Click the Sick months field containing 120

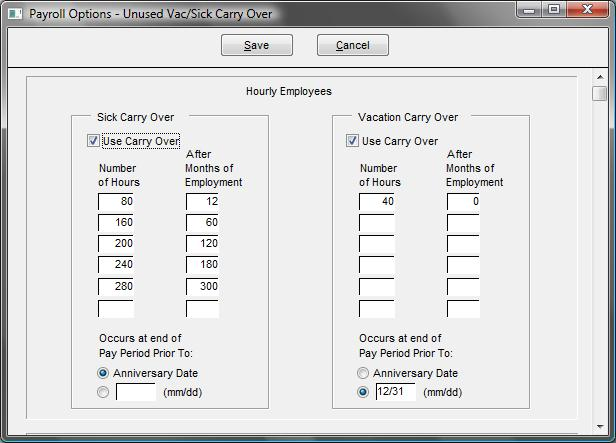[202, 243]
